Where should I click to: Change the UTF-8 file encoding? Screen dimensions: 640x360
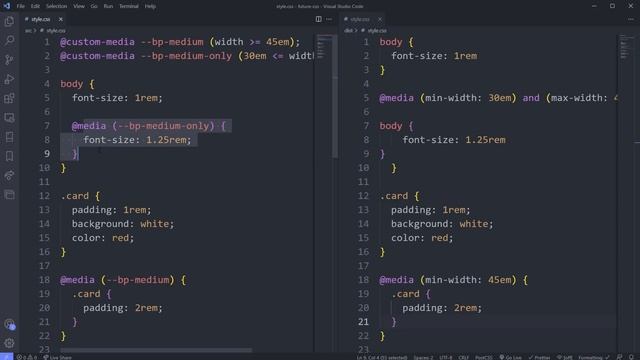446,357
